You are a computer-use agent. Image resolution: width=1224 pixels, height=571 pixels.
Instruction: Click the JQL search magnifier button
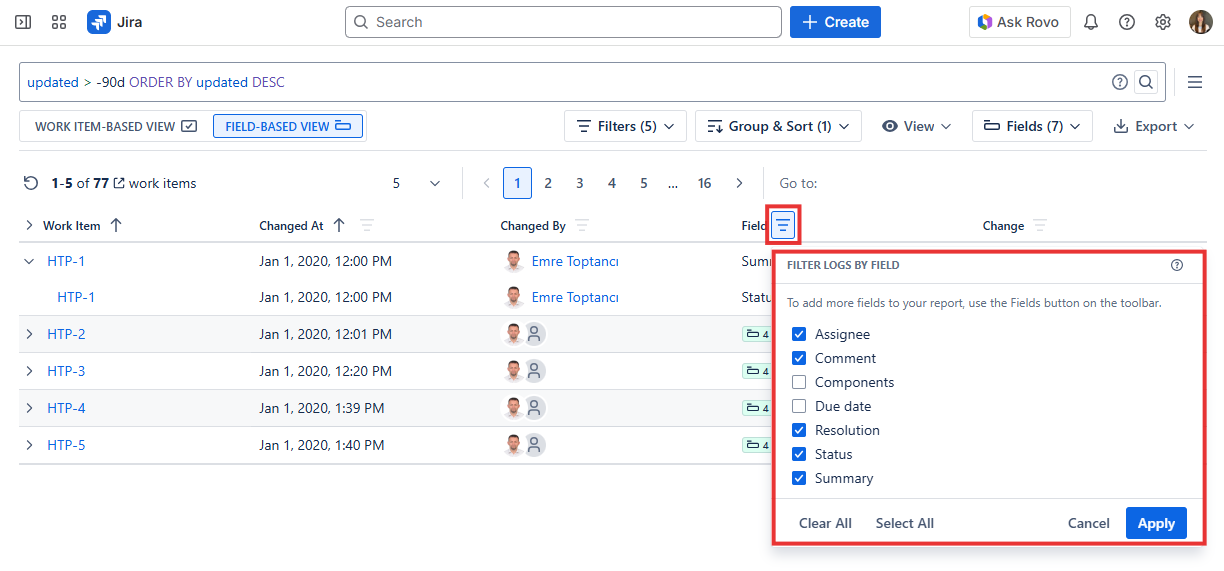pyautogui.click(x=1146, y=82)
